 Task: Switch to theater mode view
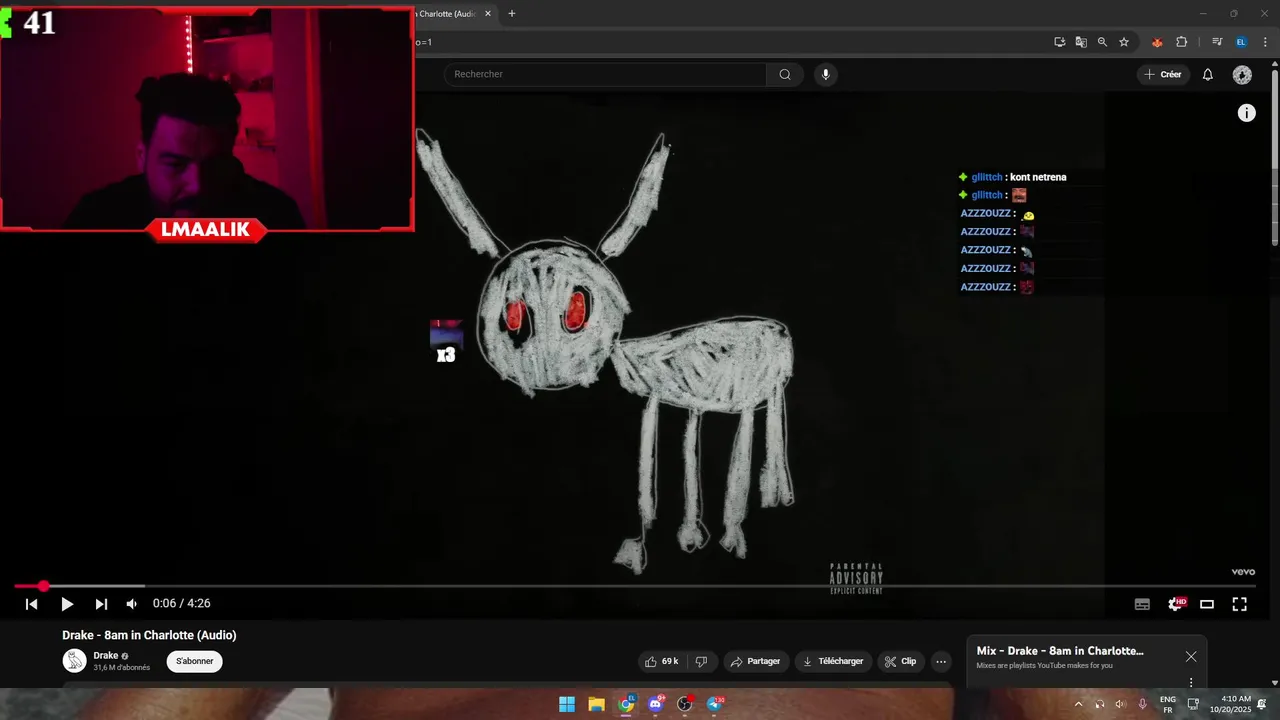(1207, 604)
